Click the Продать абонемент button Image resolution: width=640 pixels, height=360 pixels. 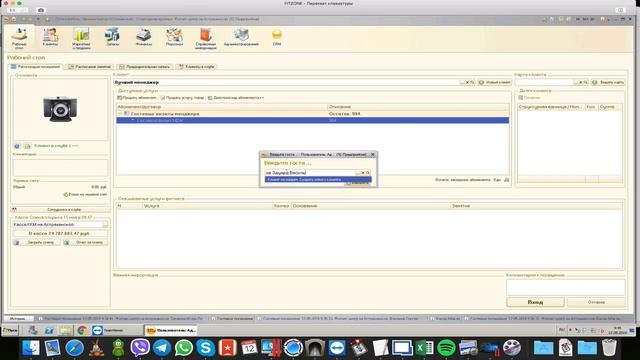click(x=137, y=98)
